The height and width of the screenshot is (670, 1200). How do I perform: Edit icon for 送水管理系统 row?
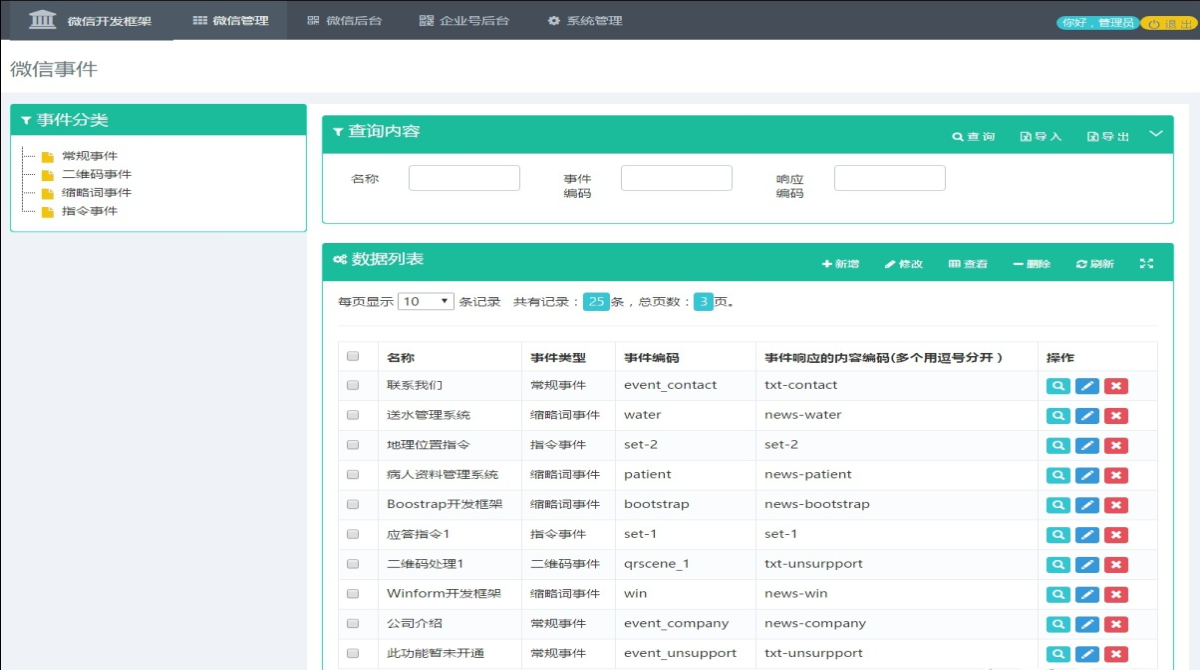click(x=1087, y=416)
